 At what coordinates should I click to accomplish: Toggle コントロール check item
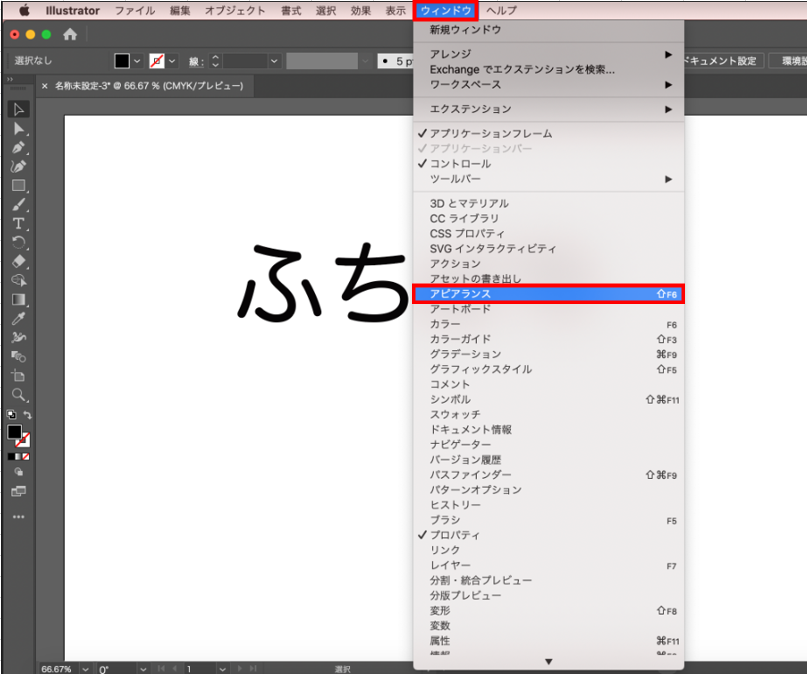coord(549,164)
